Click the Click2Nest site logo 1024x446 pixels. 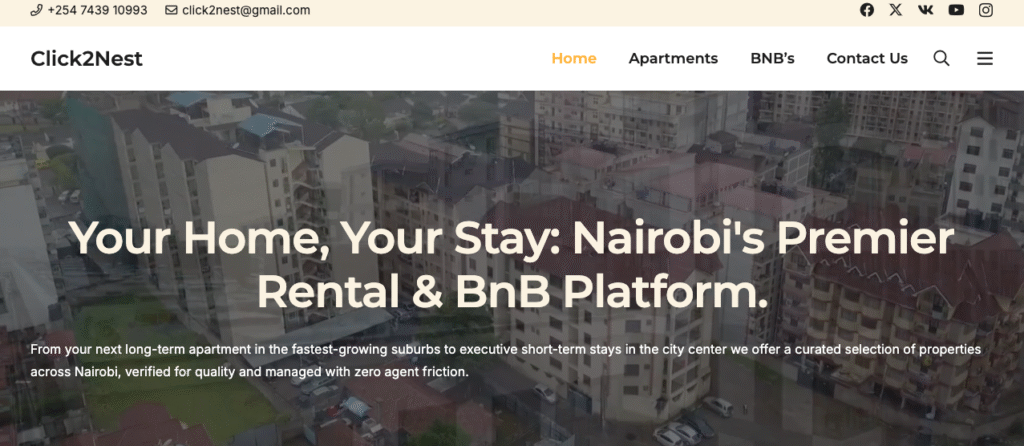click(x=86, y=59)
